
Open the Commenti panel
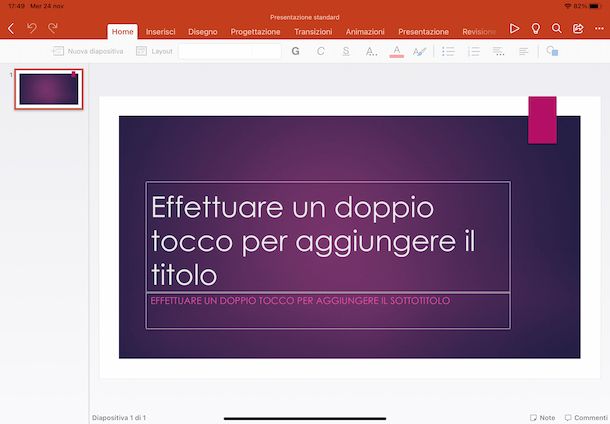tap(586, 418)
